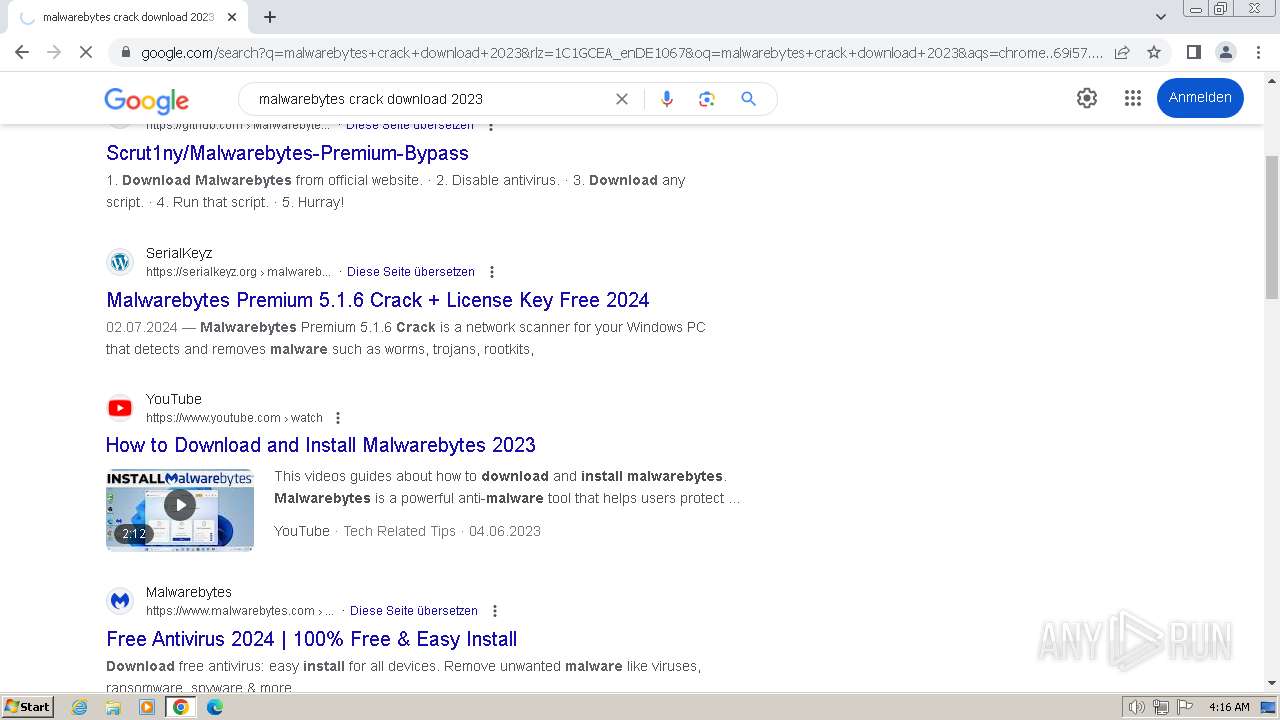This screenshot has width=1280, height=720.
Task: Translate the Malwarebytes result page
Action: 414,611
